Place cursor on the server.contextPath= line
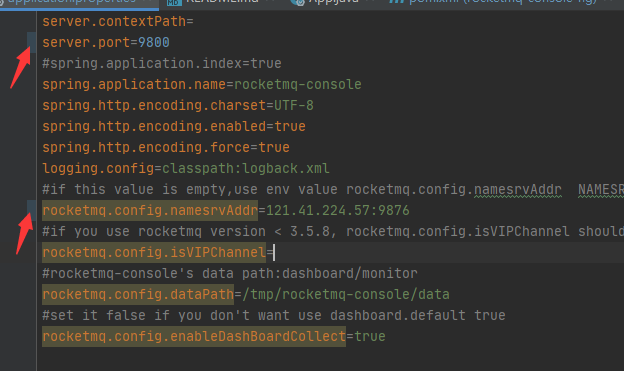Screen dimensions: 624x371 [118, 21]
